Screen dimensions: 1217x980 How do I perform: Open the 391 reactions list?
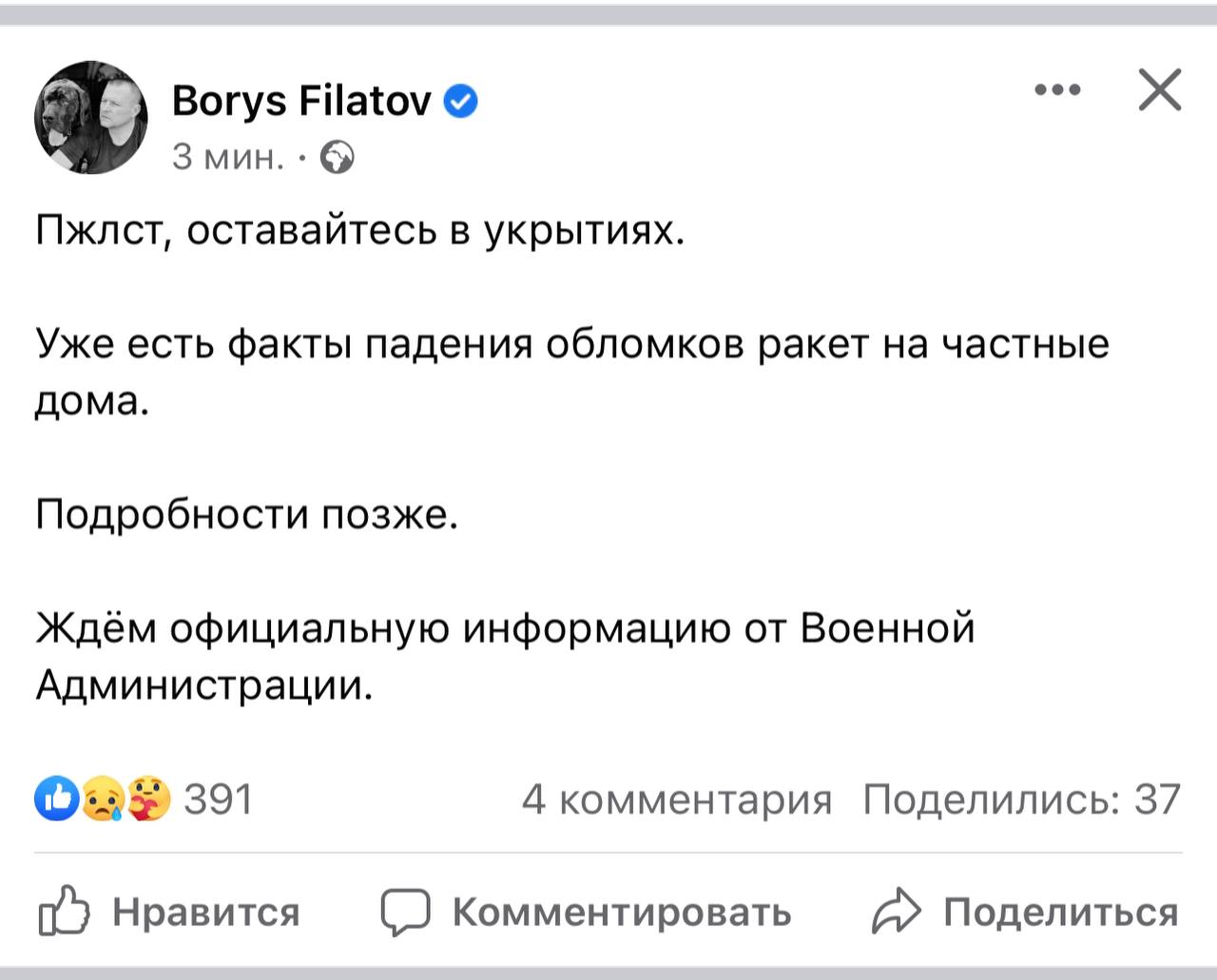click(x=218, y=799)
